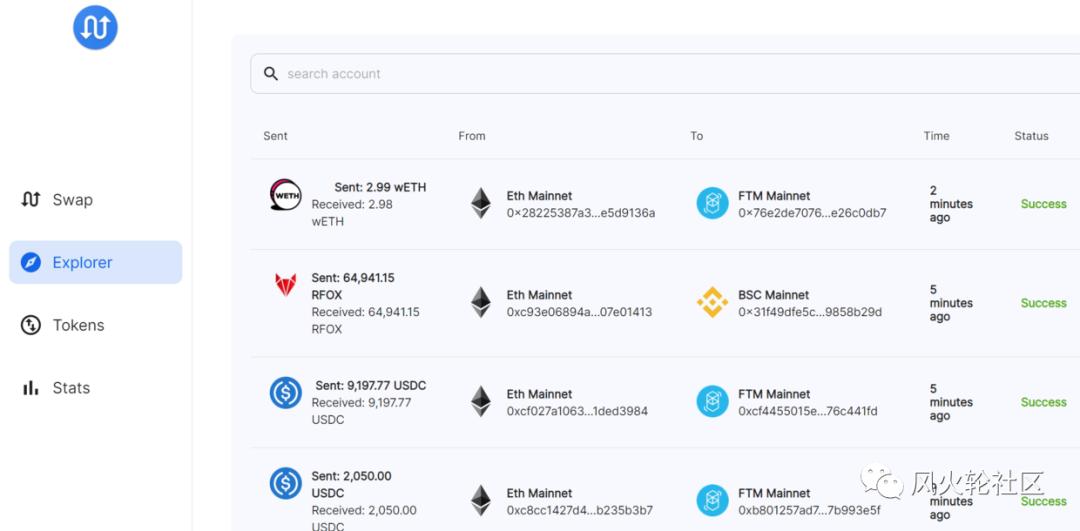
Task: Open sender address 0x28225387a3...e5d9136a
Action: (580, 213)
